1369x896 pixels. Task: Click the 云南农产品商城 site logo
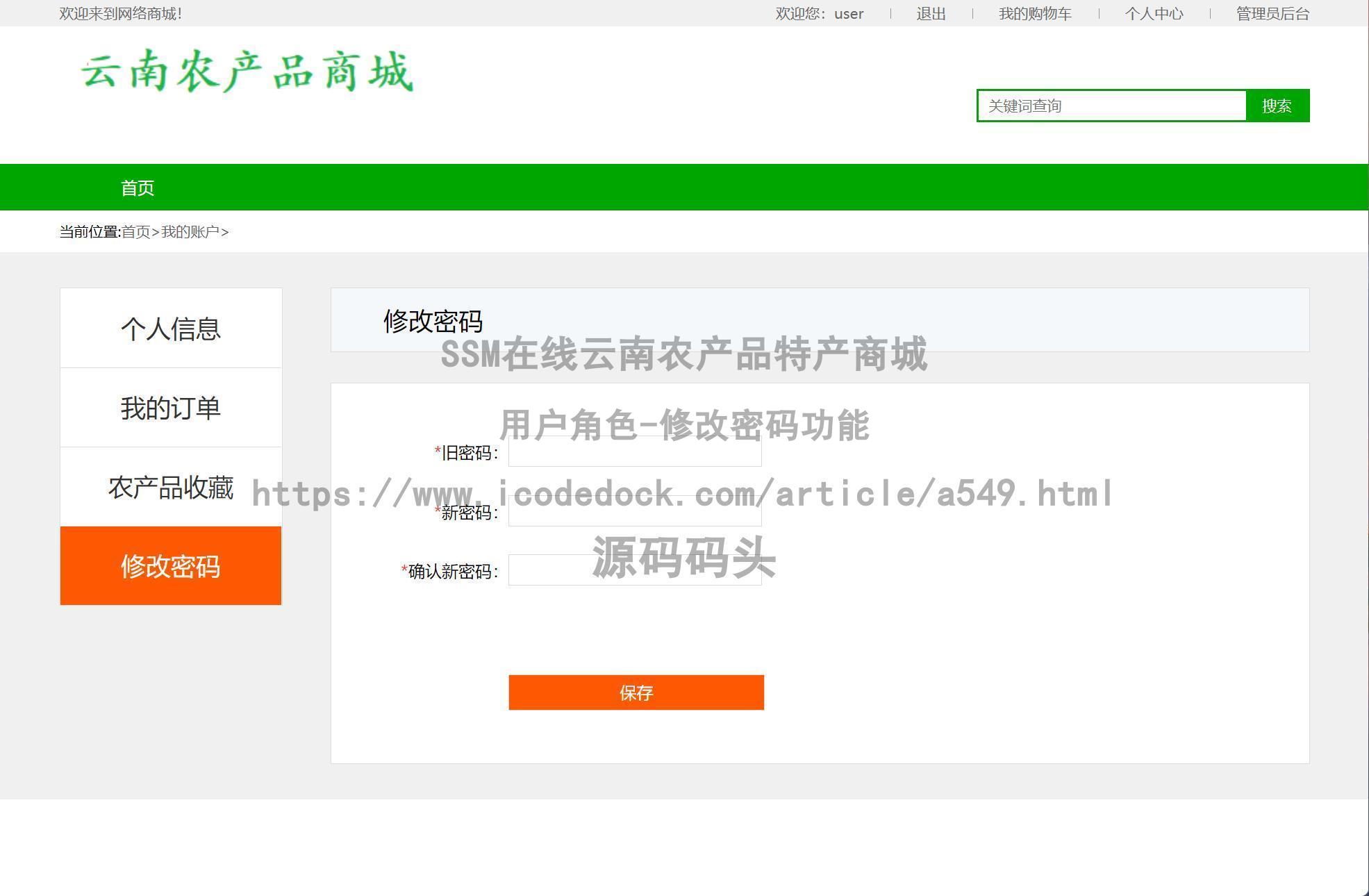pos(247,71)
